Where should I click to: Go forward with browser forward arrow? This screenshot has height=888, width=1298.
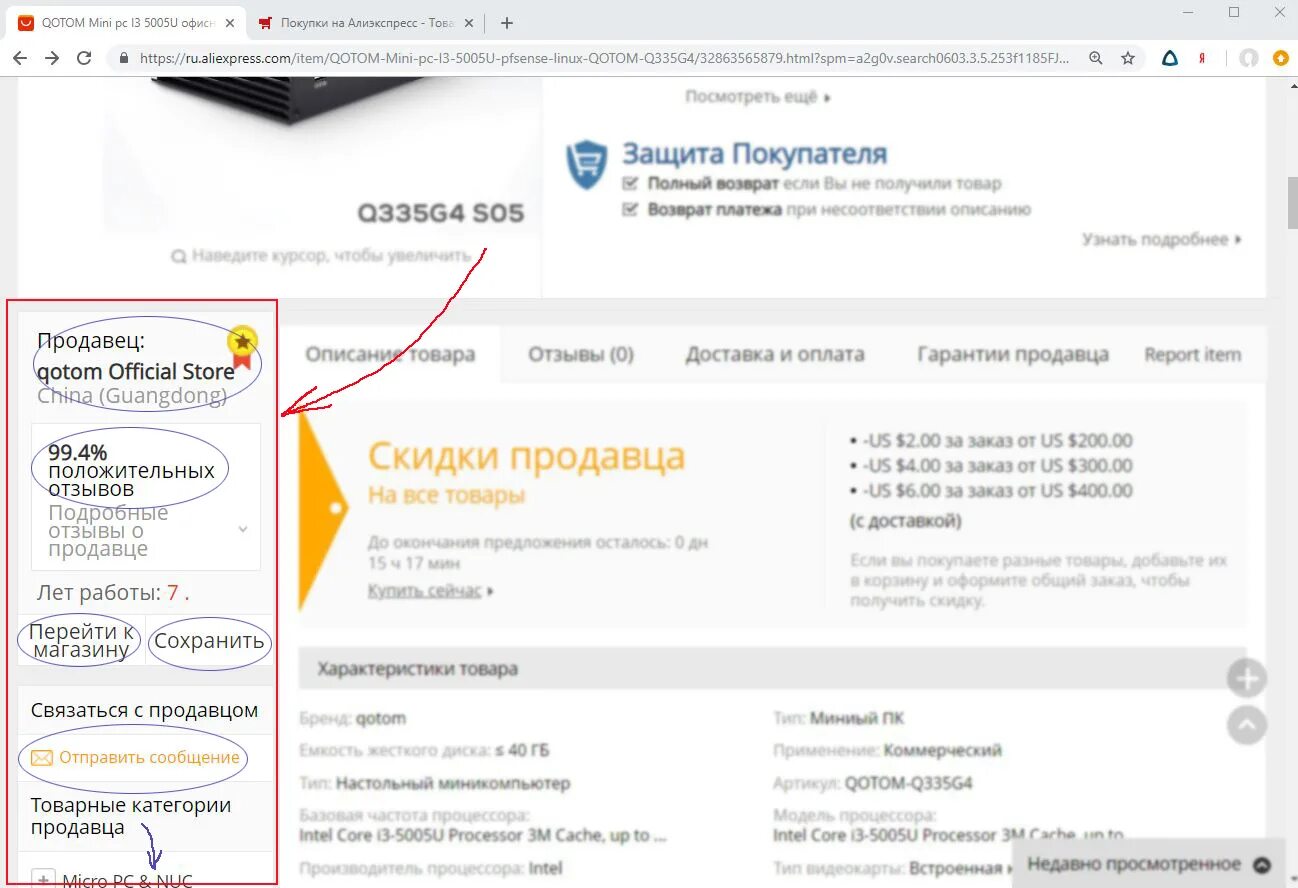(x=52, y=58)
